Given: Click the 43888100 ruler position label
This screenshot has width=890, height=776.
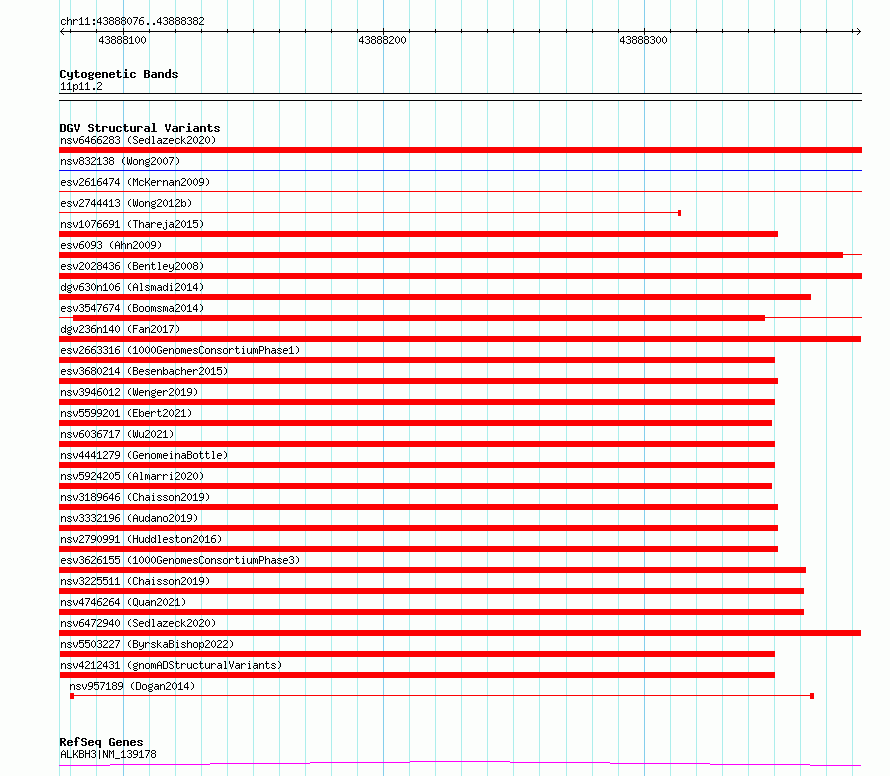Looking at the screenshot, I should (x=122, y=40).
